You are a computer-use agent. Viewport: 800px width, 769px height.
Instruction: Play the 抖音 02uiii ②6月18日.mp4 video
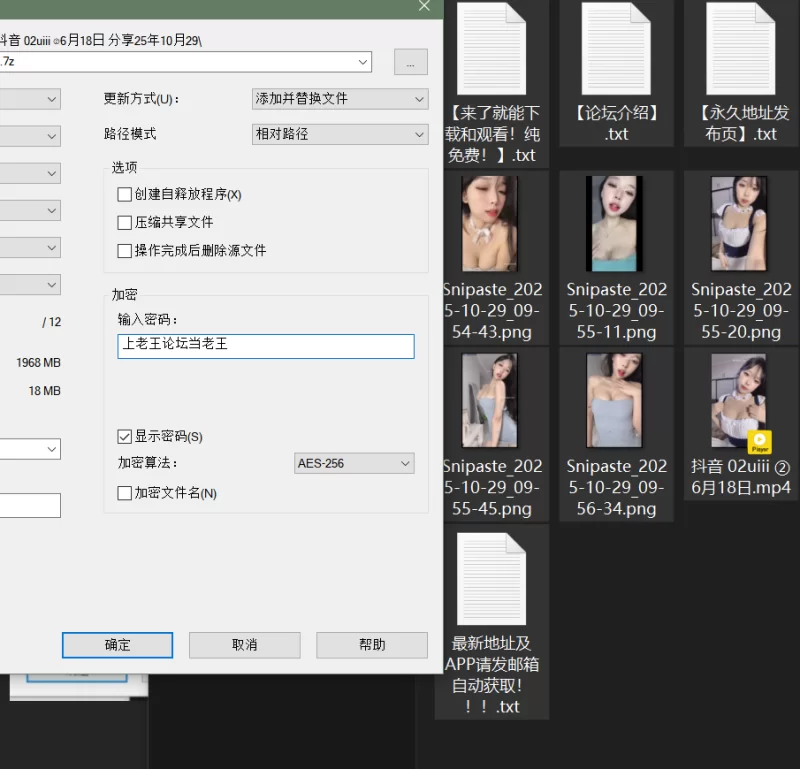pos(740,398)
